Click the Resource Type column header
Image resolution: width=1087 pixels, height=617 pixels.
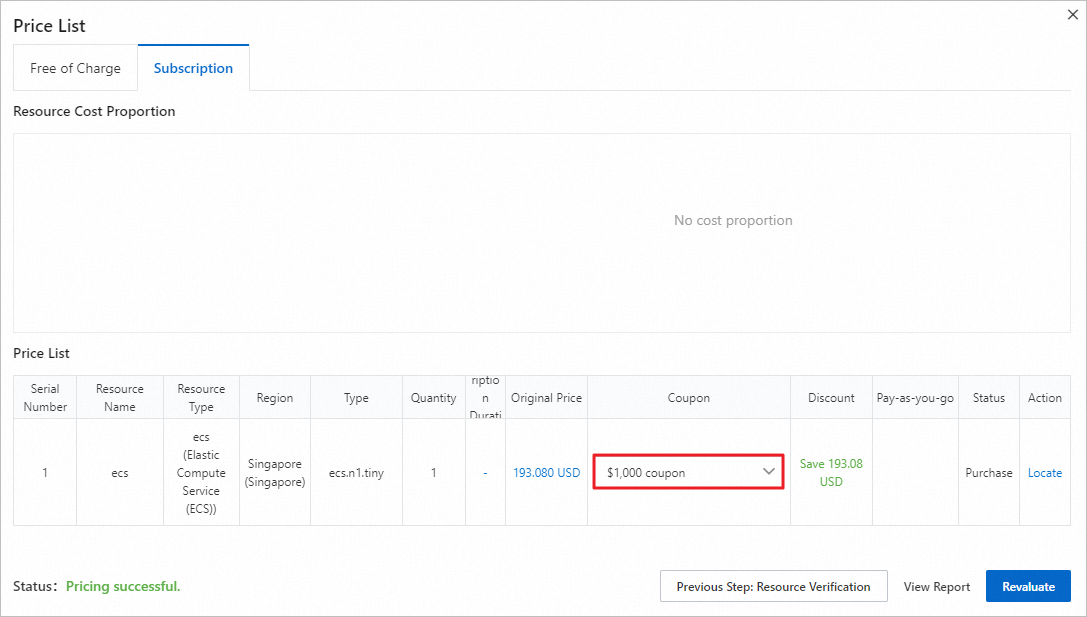[201, 398]
